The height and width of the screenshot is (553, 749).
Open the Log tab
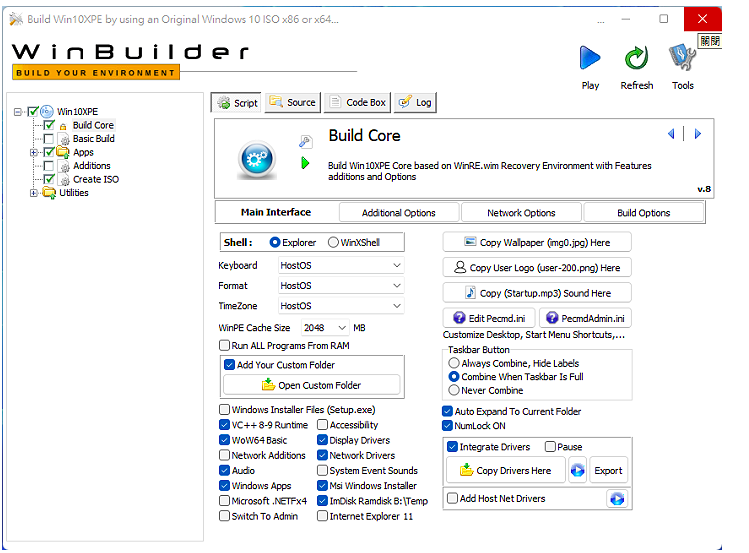point(415,103)
